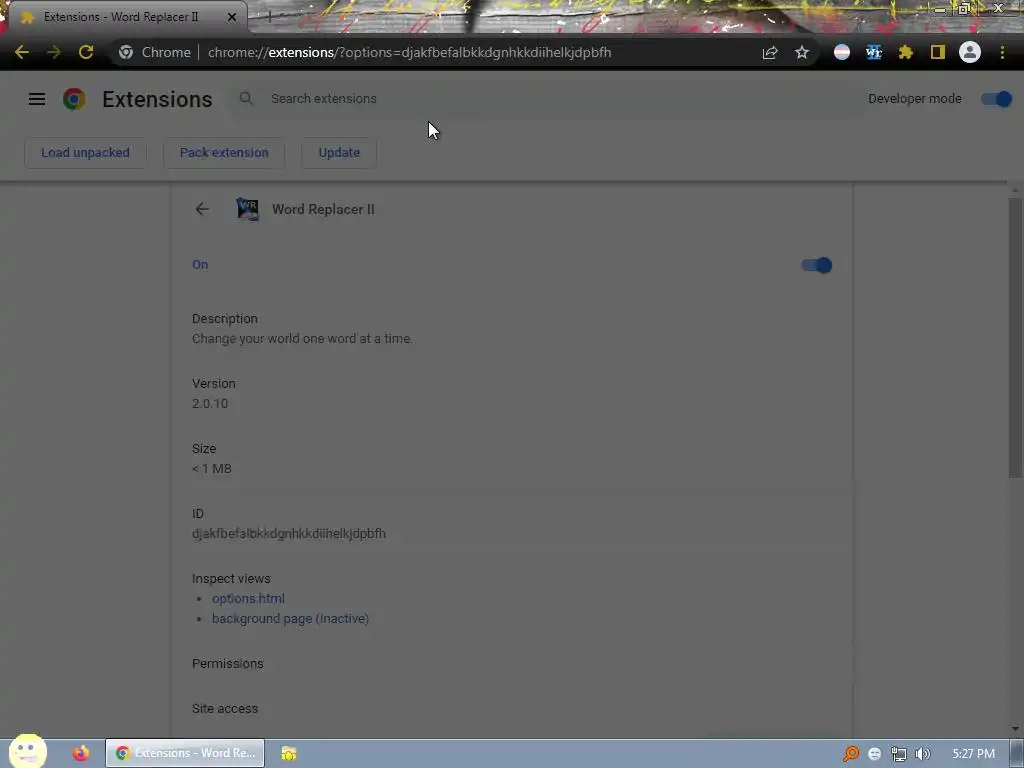Click the 5:27 PM taskbar clock
Viewport: 1024px width, 768px height.
973,754
